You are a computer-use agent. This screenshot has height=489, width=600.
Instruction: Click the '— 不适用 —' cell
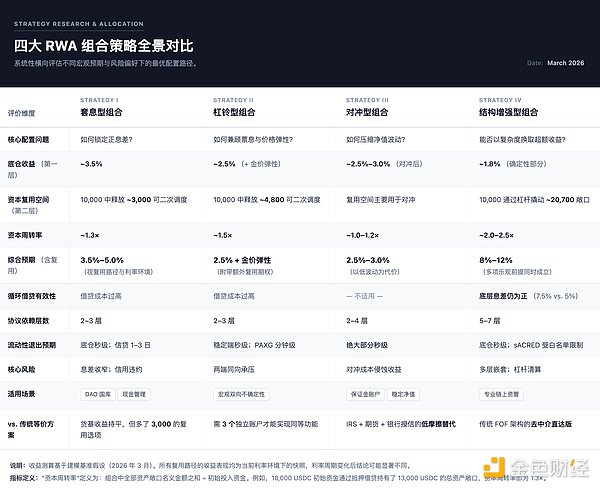[364, 296]
